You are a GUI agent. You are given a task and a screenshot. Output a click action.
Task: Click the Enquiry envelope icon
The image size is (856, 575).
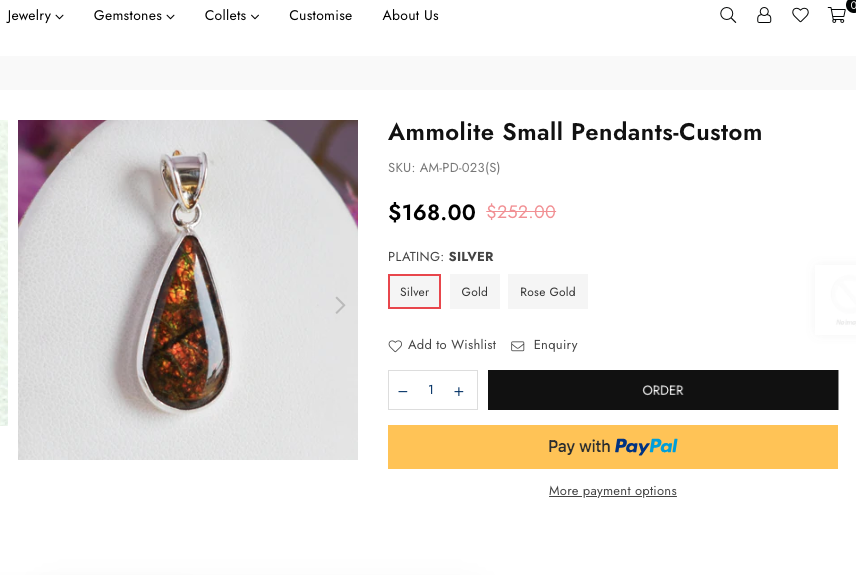pos(518,346)
